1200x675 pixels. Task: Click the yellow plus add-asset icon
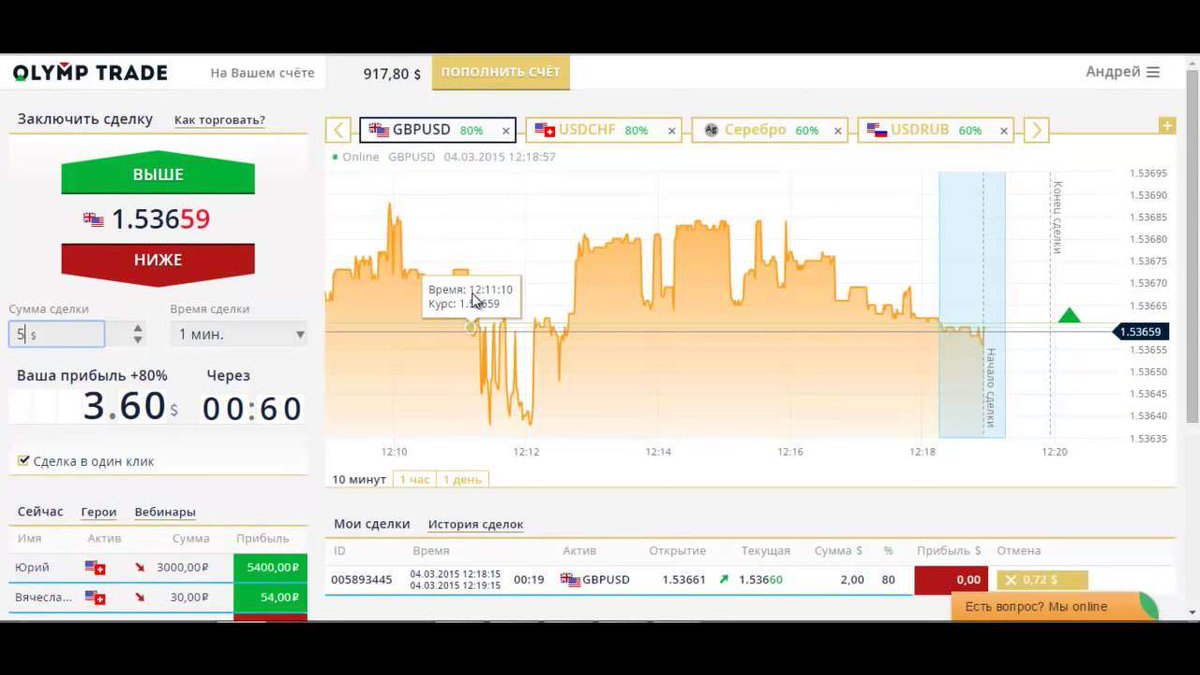click(x=1166, y=125)
